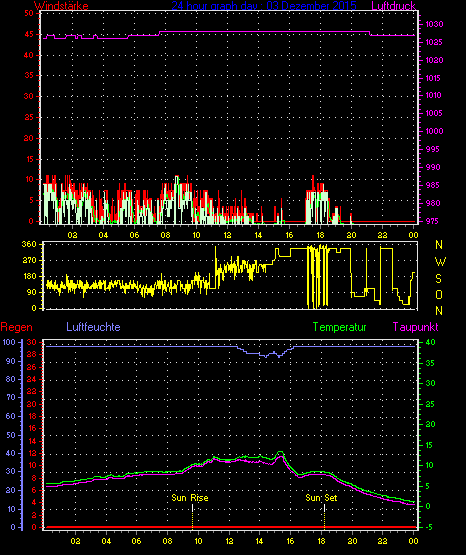The width and height of the screenshot is (466, 555).
Task: Click the 'Sun Rise' label
Action: (190, 498)
